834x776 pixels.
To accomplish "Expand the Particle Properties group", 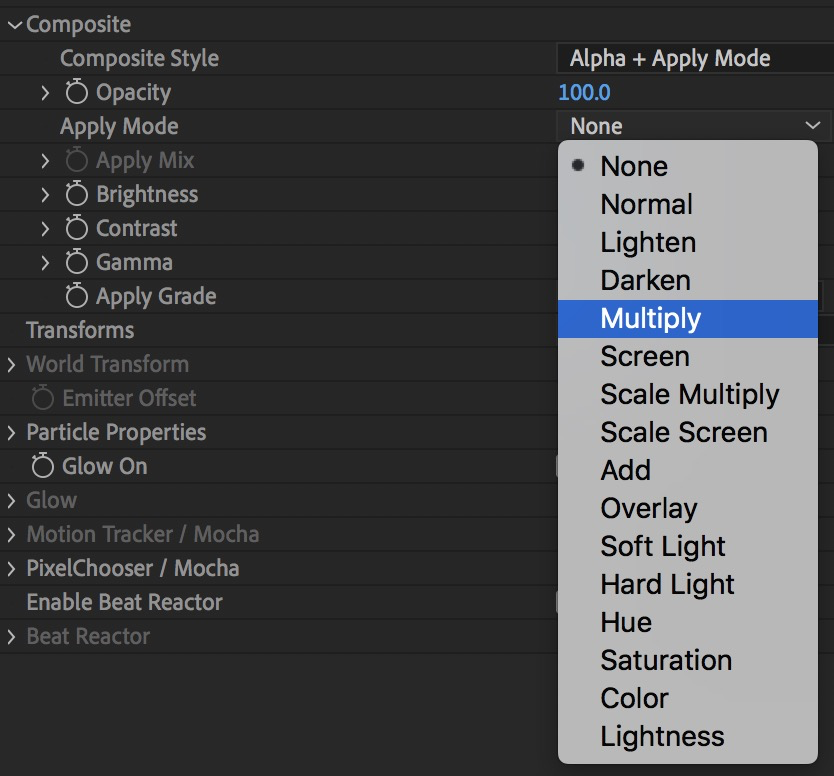I will [12, 433].
